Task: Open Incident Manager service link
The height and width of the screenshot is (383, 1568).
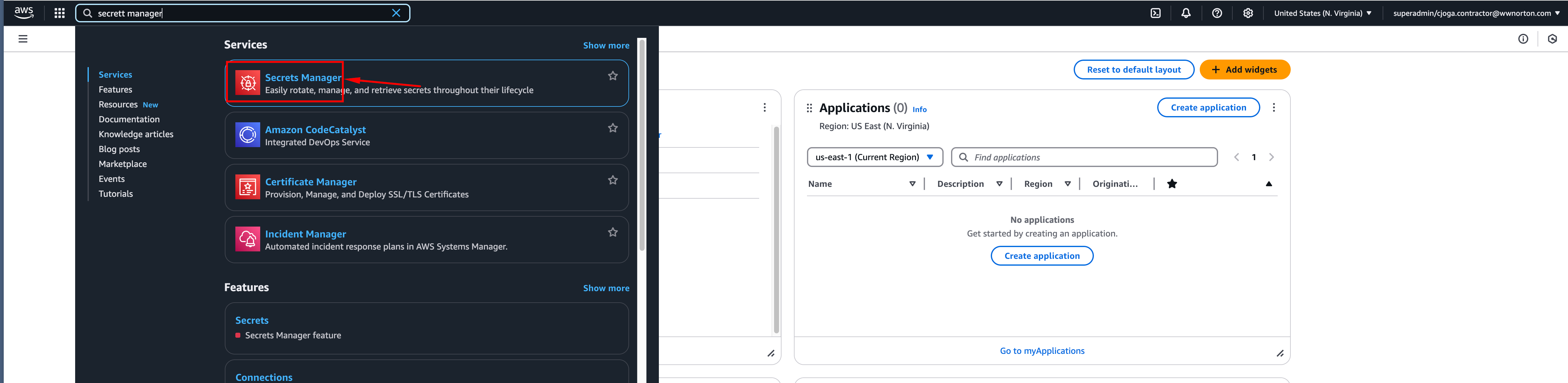Action: click(306, 234)
